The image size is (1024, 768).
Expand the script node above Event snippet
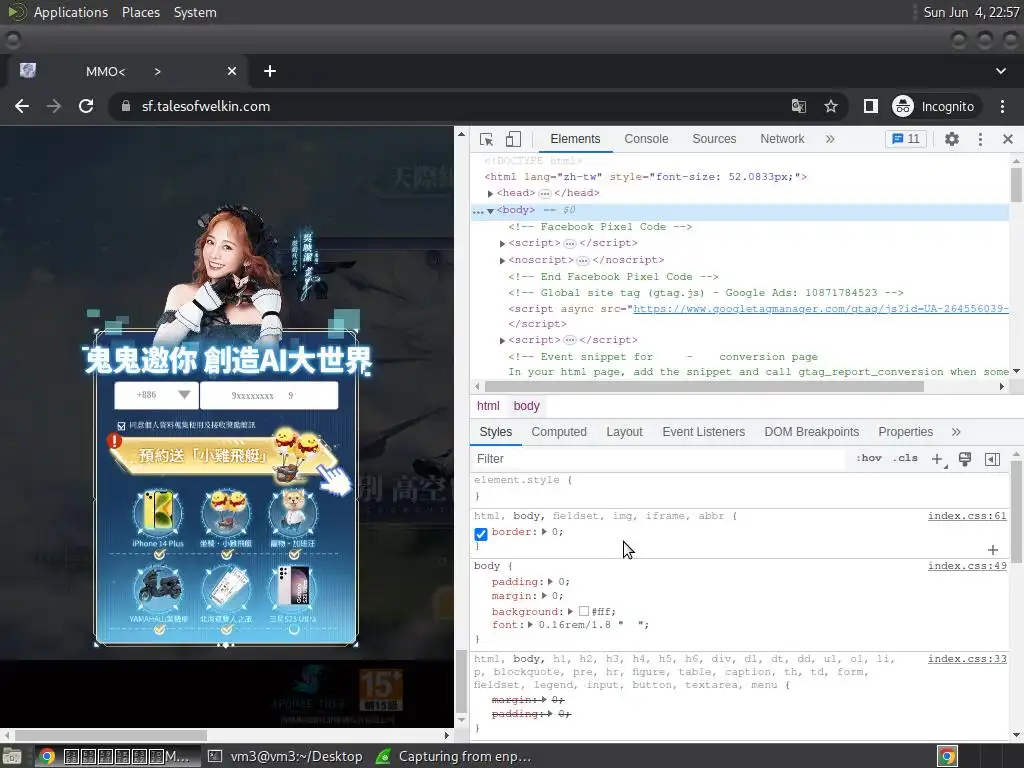[x=502, y=341]
